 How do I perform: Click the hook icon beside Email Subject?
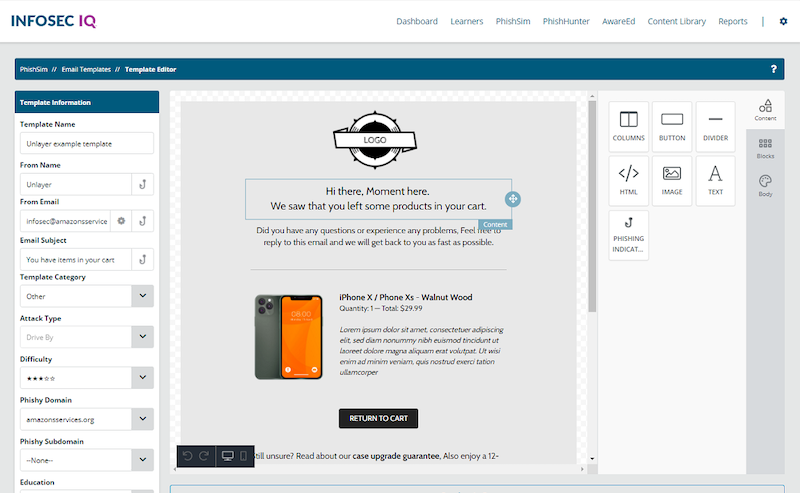(143, 259)
